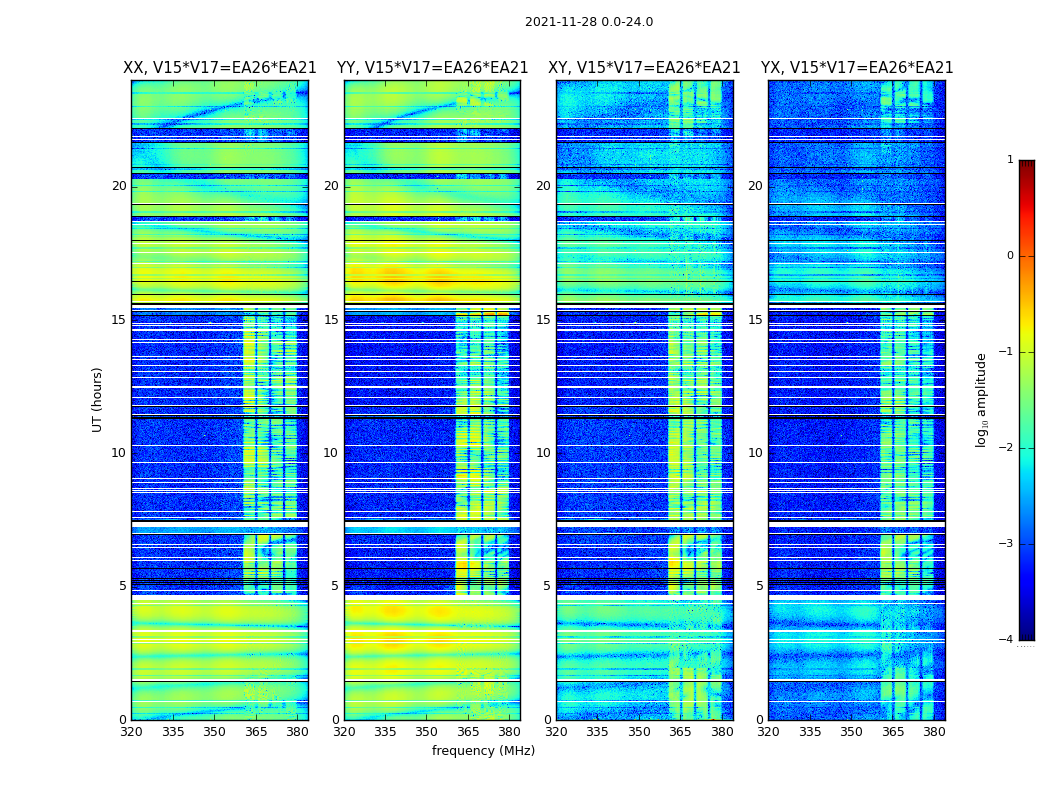Click the colorbar tick label '−4'
Screen dimensions: 1050x800
1006,640
